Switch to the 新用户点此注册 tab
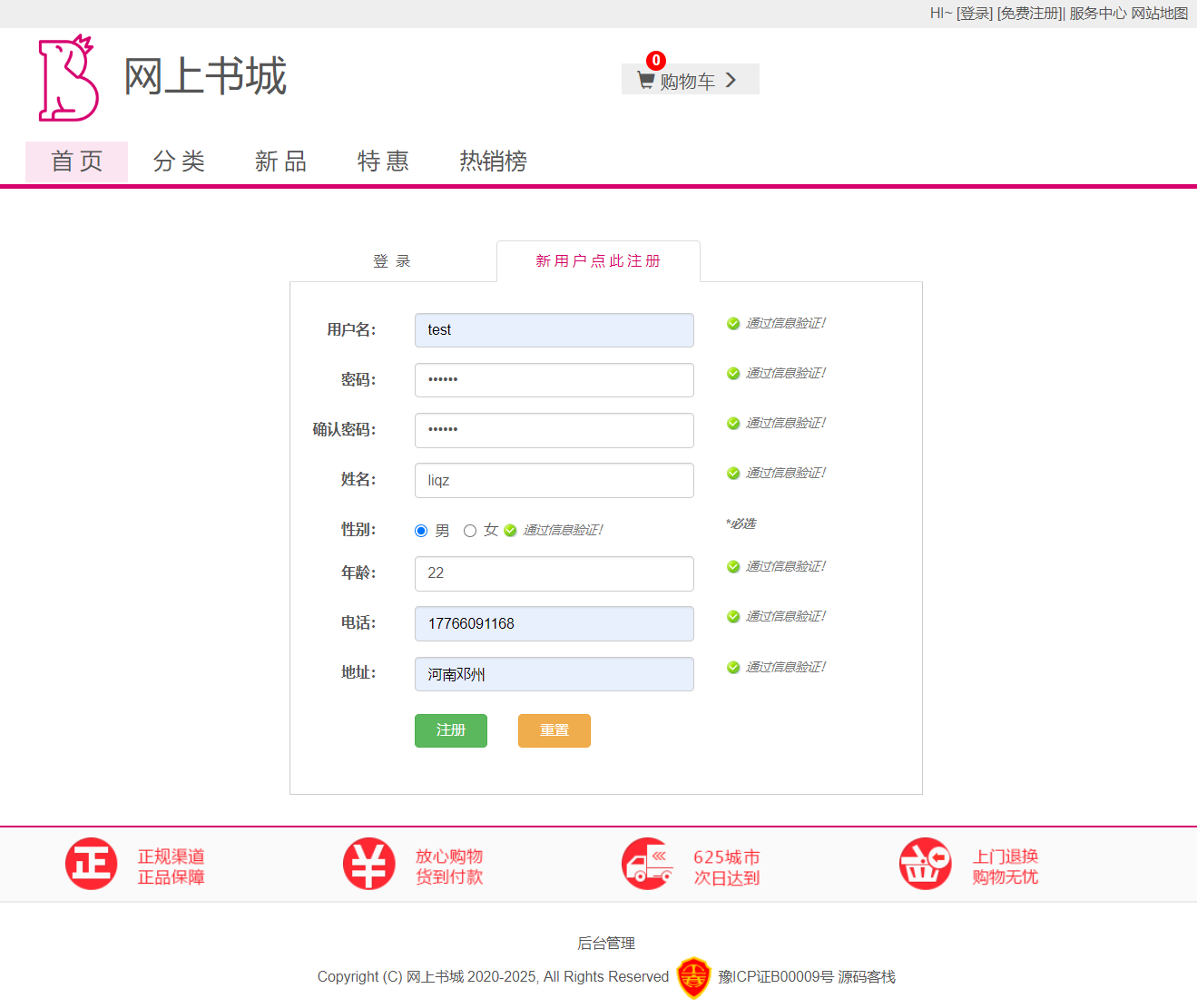Screen dimensions: 1197x1008 [x=598, y=261]
